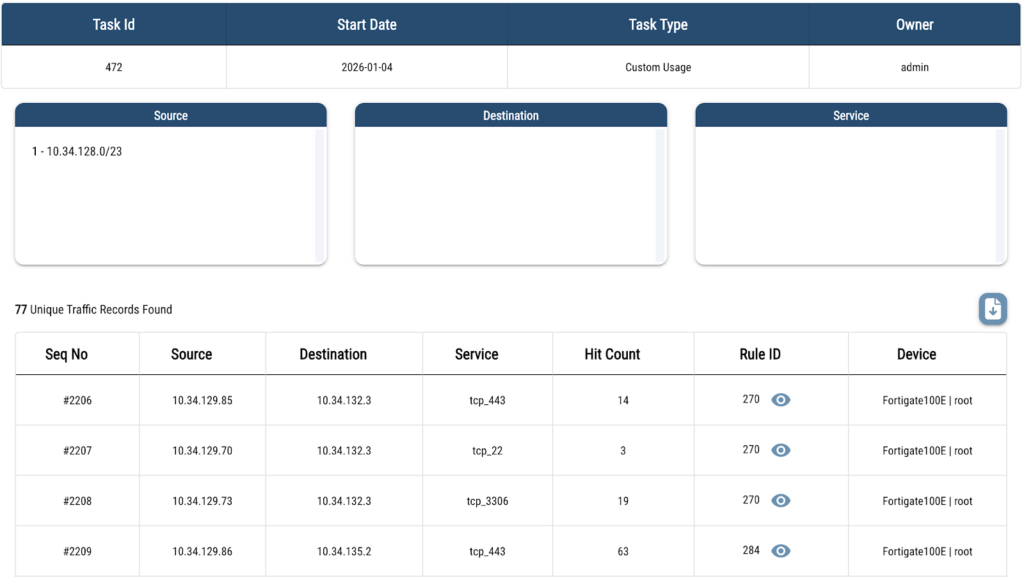This screenshot has height=577, width=1024.
Task: Click the Destination panel scrollbar
Action: (660, 195)
